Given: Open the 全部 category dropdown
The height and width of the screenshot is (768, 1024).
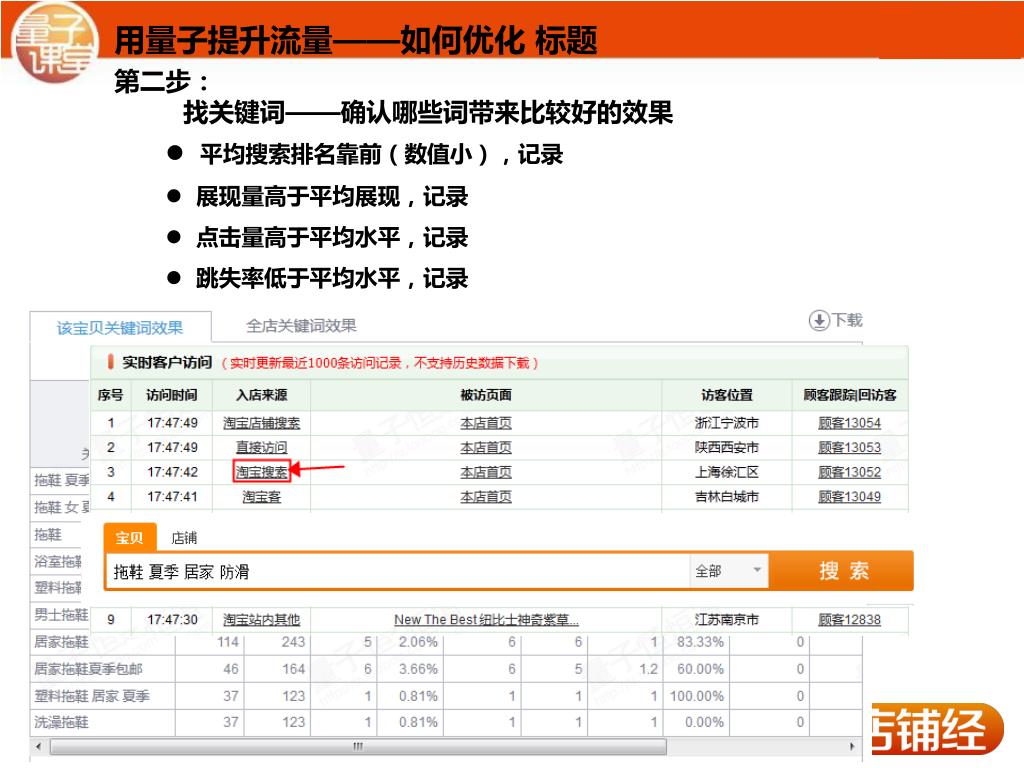Looking at the screenshot, I should (x=728, y=571).
